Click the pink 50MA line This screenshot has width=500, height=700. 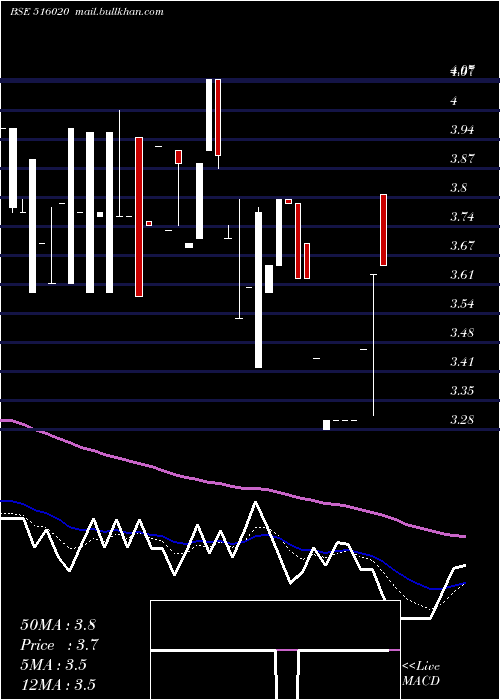(x=232, y=485)
